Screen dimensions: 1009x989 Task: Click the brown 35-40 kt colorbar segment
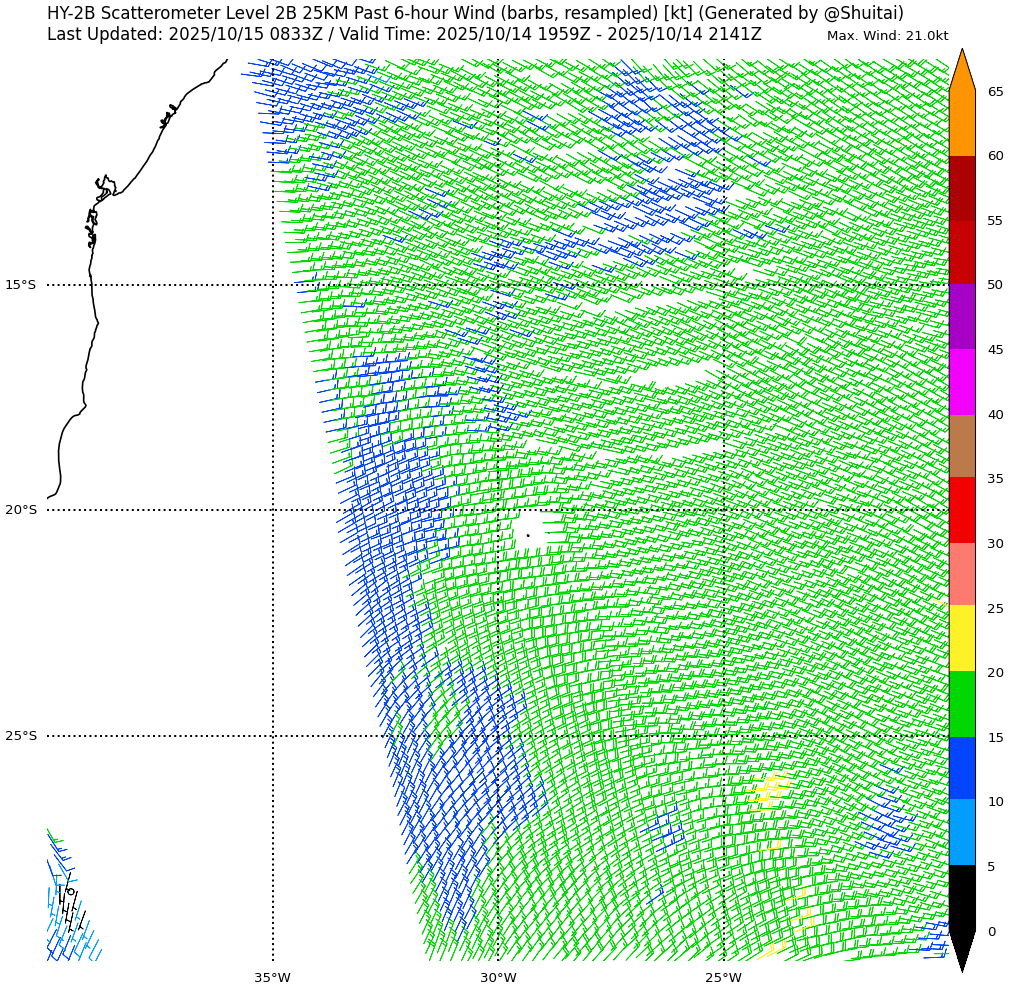pos(962,446)
